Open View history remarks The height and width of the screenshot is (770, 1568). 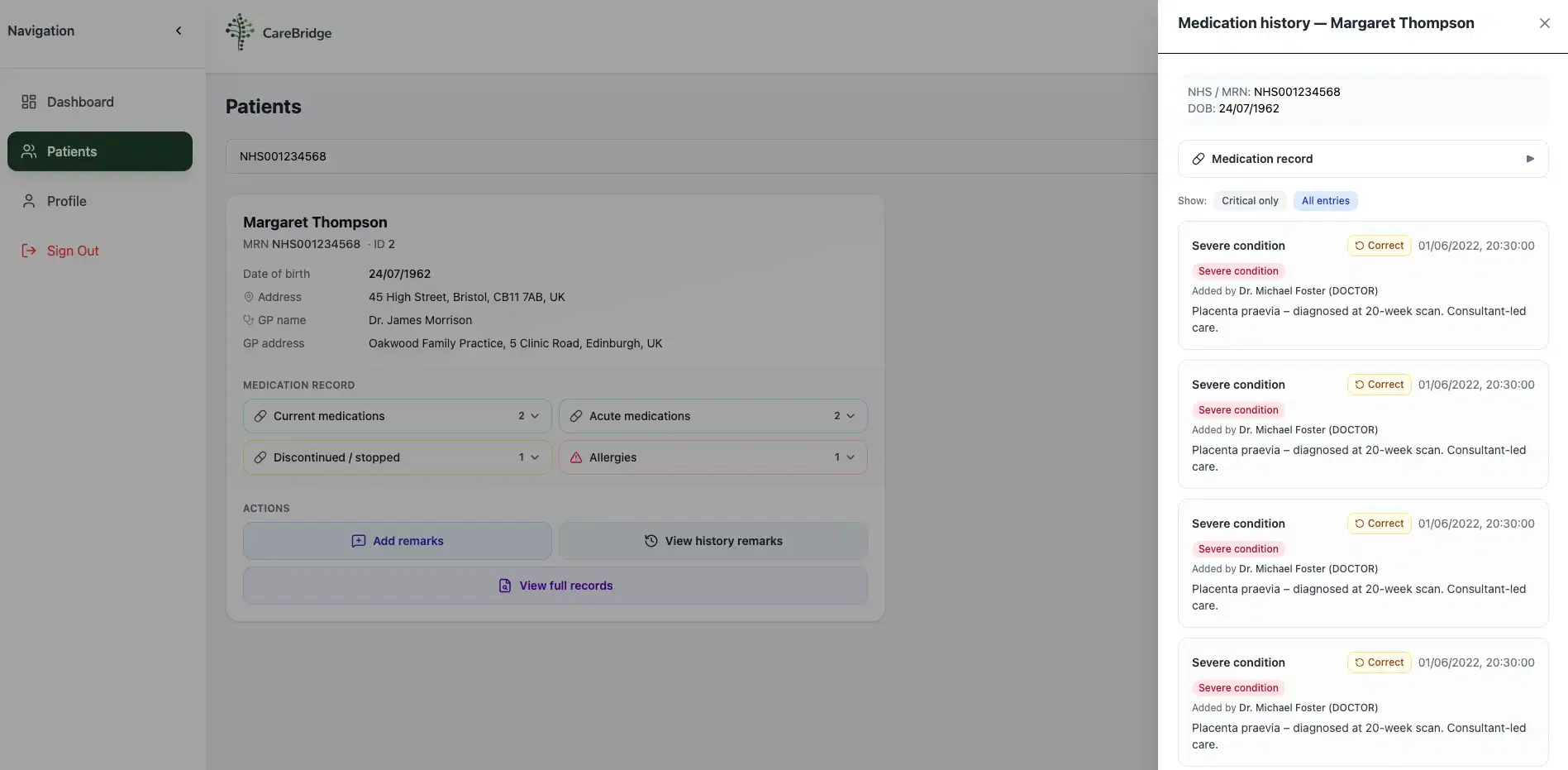[x=713, y=541]
